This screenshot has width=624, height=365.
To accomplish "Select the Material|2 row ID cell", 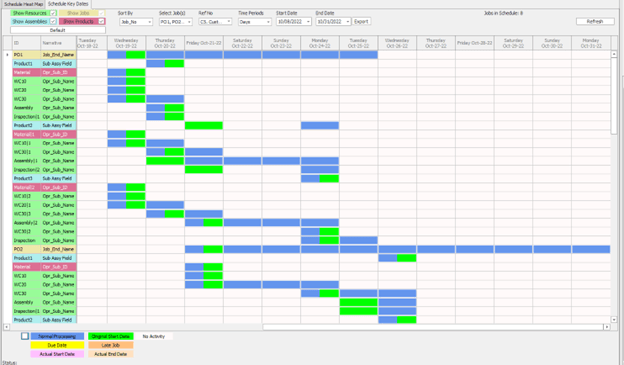I will (26, 187).
